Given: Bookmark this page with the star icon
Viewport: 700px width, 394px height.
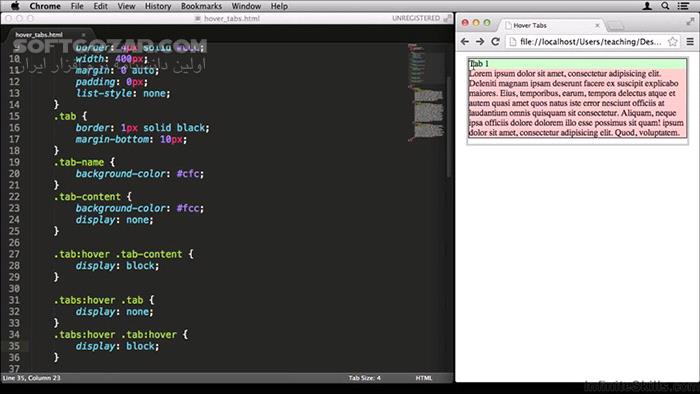Looking at the screenshot, I should coord(672,41).
